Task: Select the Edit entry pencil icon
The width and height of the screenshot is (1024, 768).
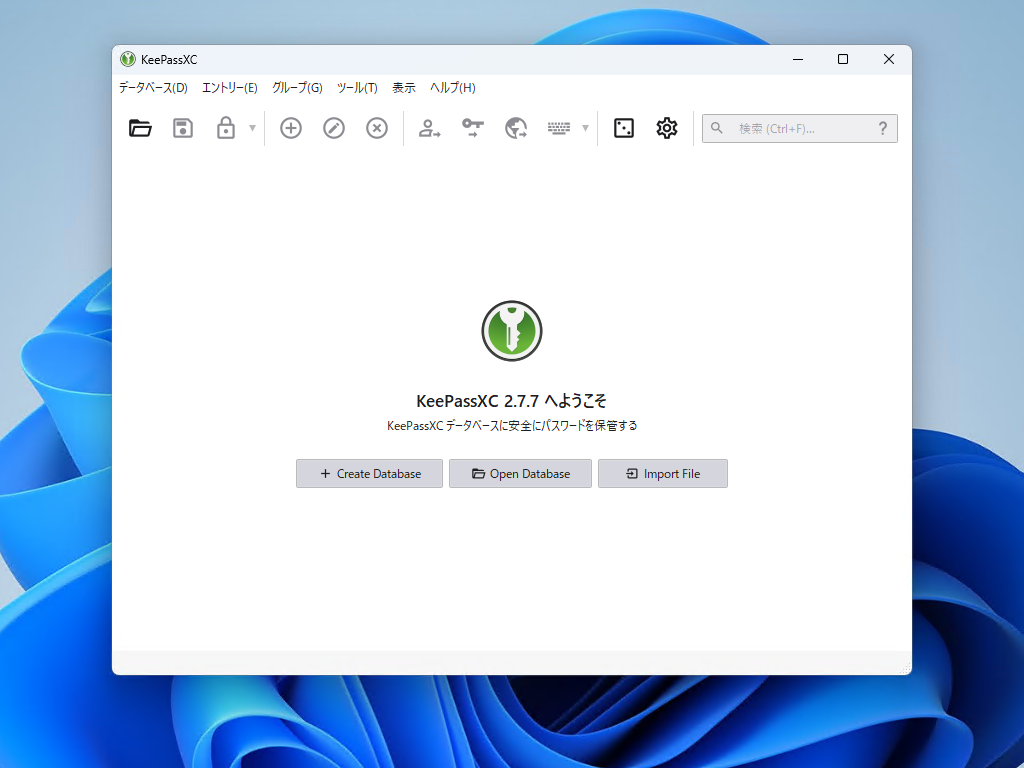Action: tap(333, 128)
